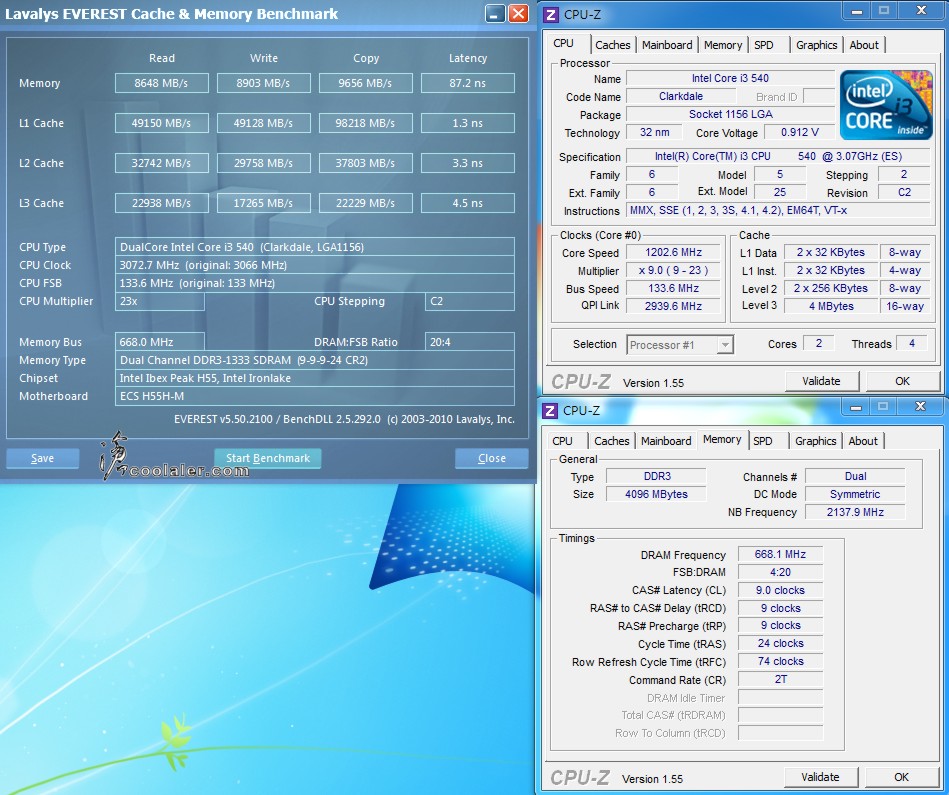Show Graphics tab in lower CPU-Z window
This screenshot has width=949, height=795.
coord(815,441)
